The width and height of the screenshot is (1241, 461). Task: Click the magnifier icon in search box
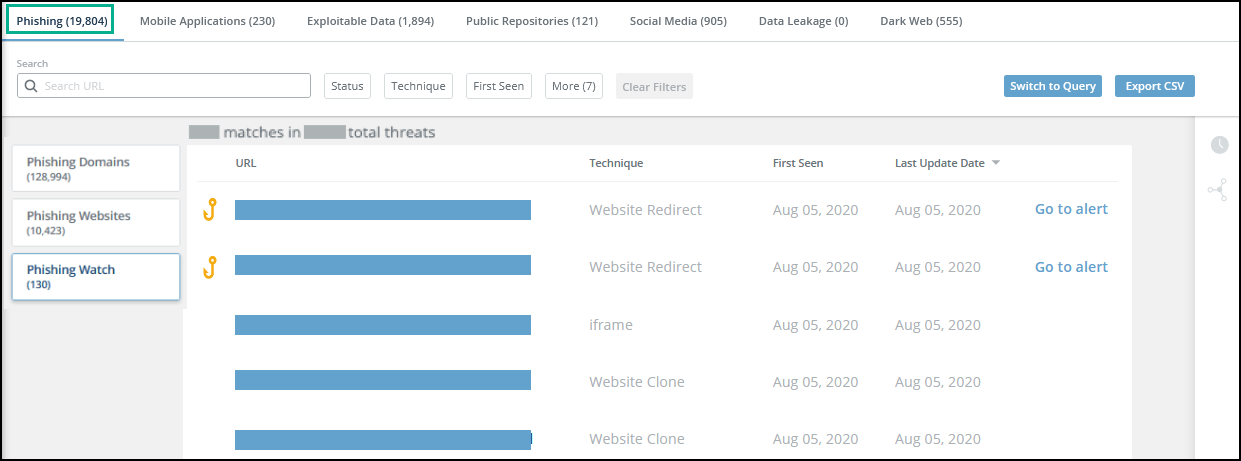[x=31, y=86]
